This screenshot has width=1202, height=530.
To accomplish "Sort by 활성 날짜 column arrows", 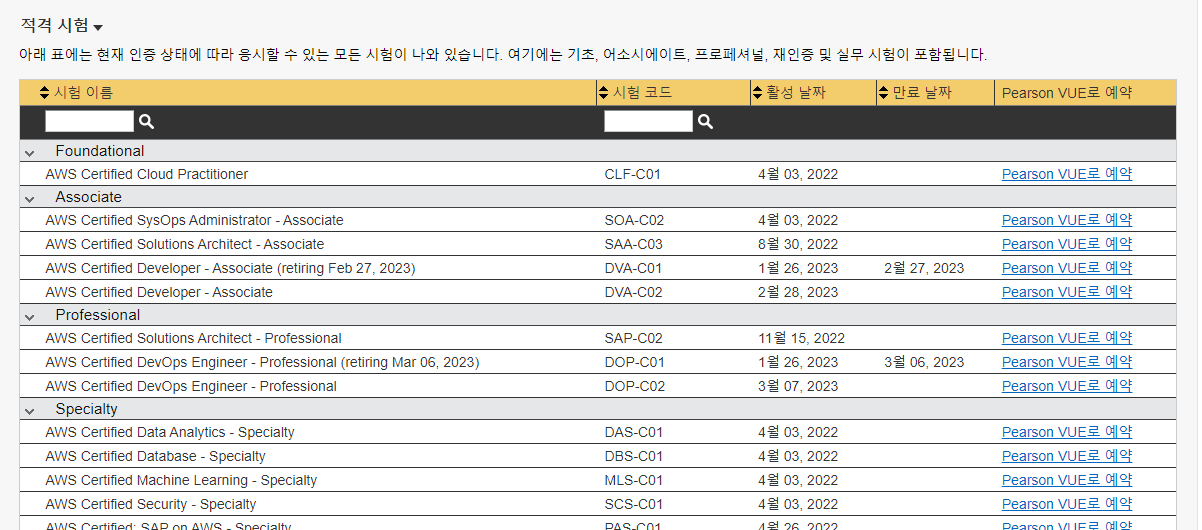I will coord(757,93).
